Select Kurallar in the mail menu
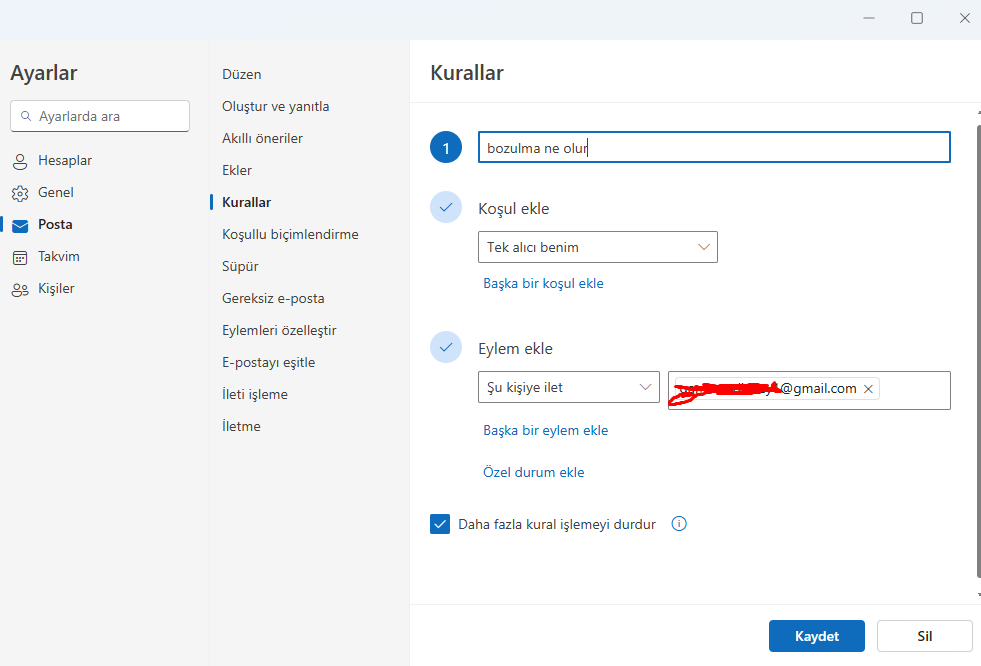Screen dimensions: 981x666 coord(247,202)
